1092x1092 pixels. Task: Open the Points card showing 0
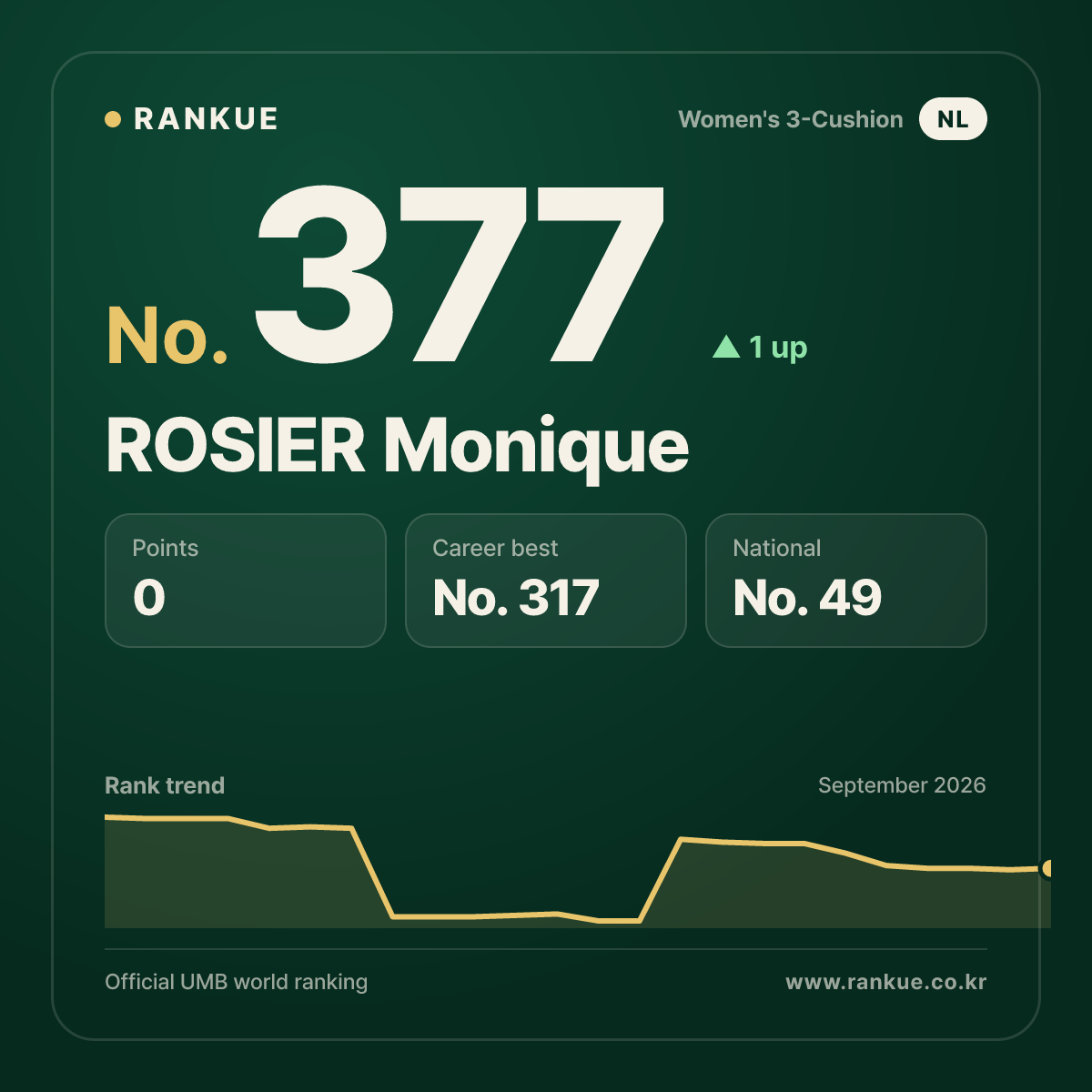tap(246, 581)
